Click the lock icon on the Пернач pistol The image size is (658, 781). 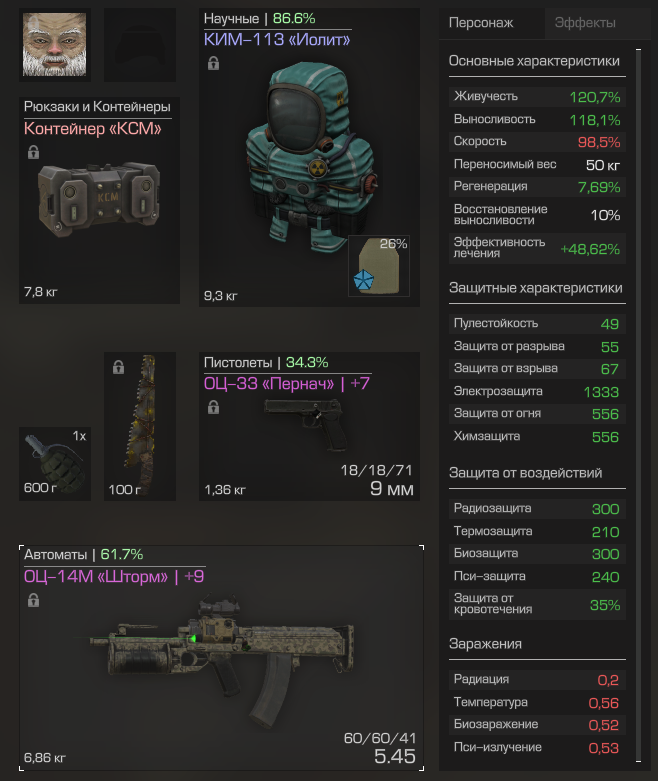click(x=213, y=407)
